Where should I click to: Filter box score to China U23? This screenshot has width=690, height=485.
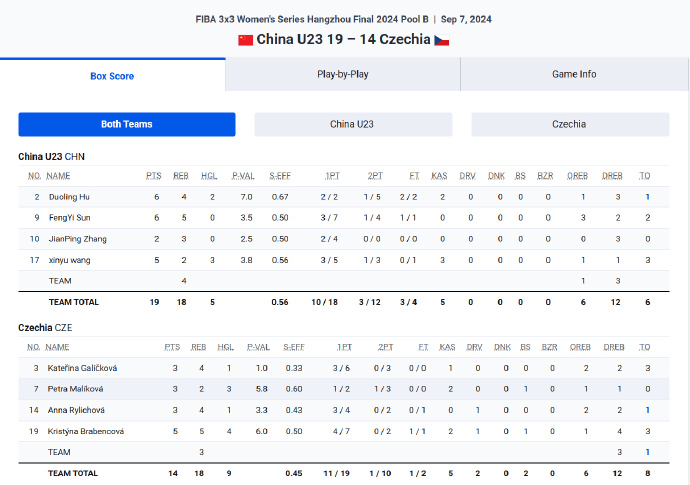click(x=353, y=124)
